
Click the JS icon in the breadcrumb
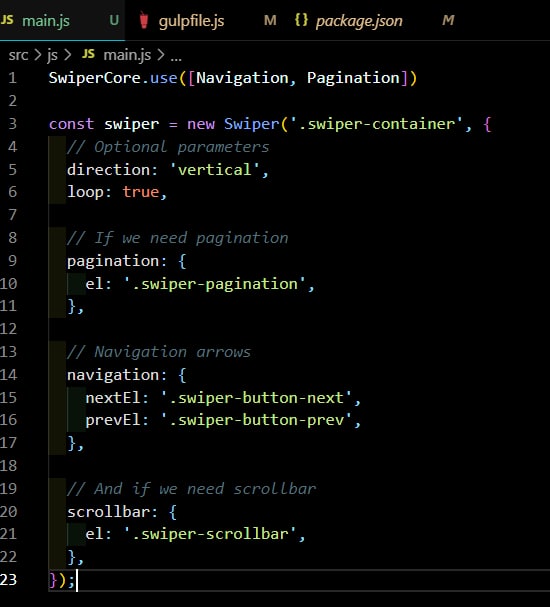[88, 54]
